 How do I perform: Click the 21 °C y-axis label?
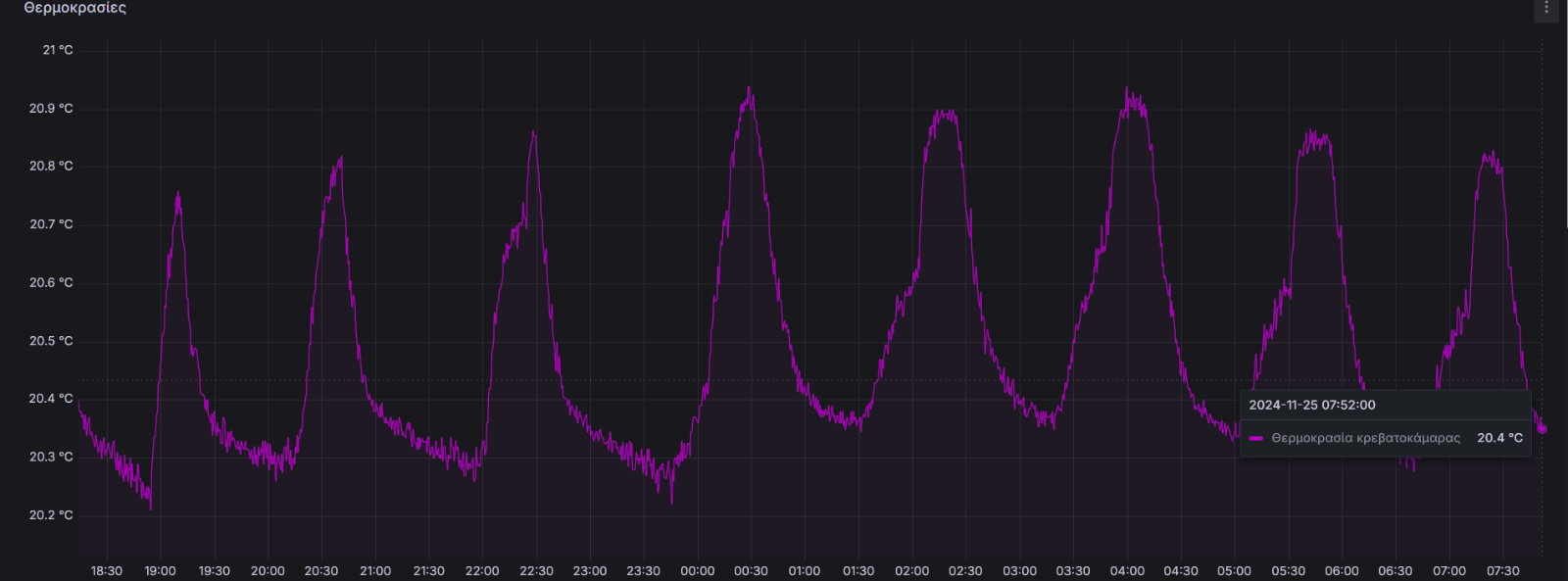pyautogui.click(x=58, y=50)
